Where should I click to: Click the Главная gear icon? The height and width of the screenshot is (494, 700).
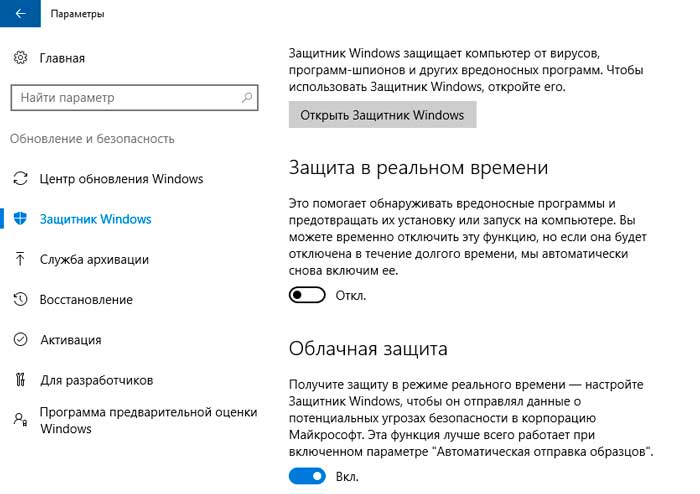21,59
